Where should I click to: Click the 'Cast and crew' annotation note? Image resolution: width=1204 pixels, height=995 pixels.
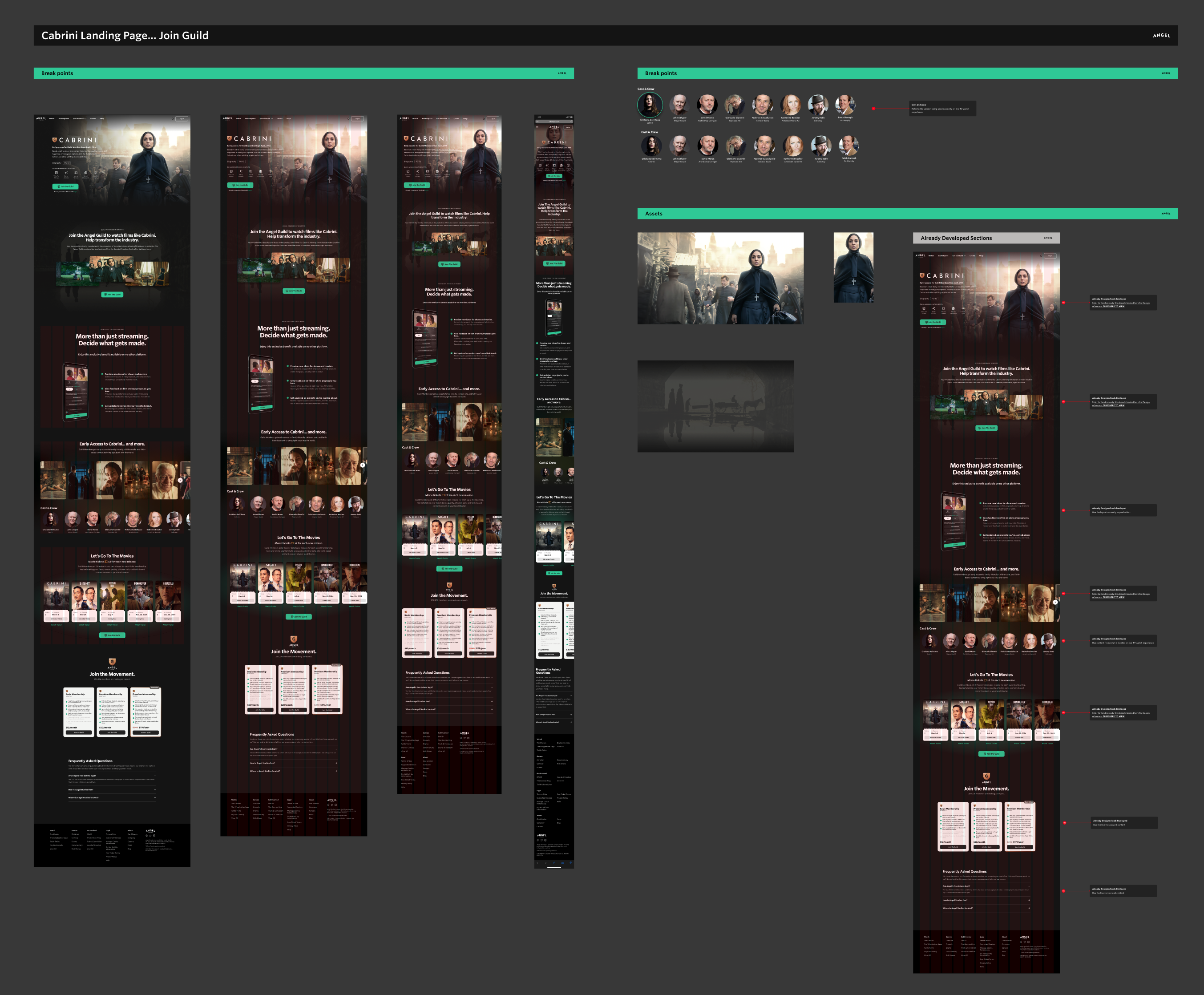click(x=942, y=108)
